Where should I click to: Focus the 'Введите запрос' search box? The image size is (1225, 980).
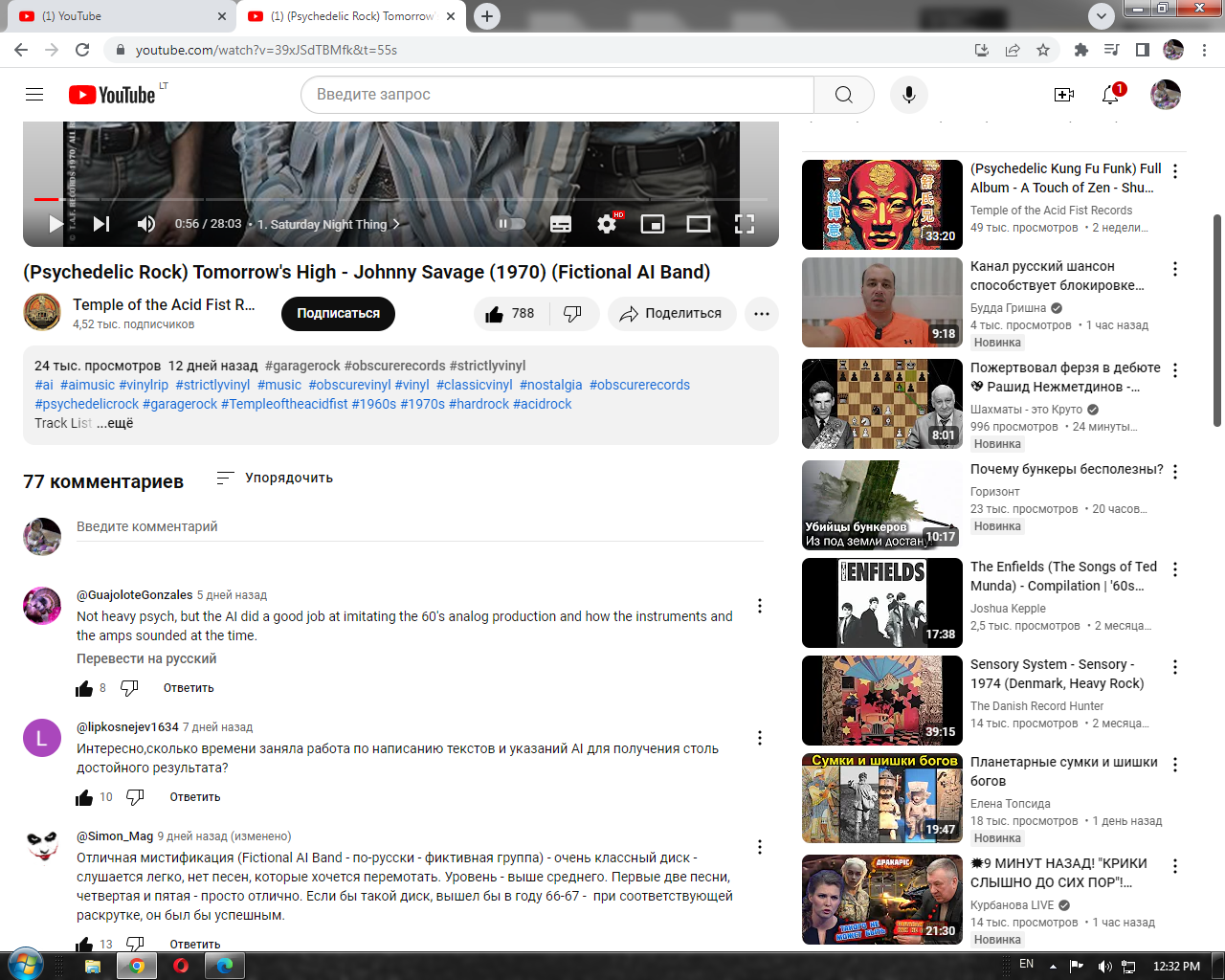pyautogui.click(x=557, y=94)
